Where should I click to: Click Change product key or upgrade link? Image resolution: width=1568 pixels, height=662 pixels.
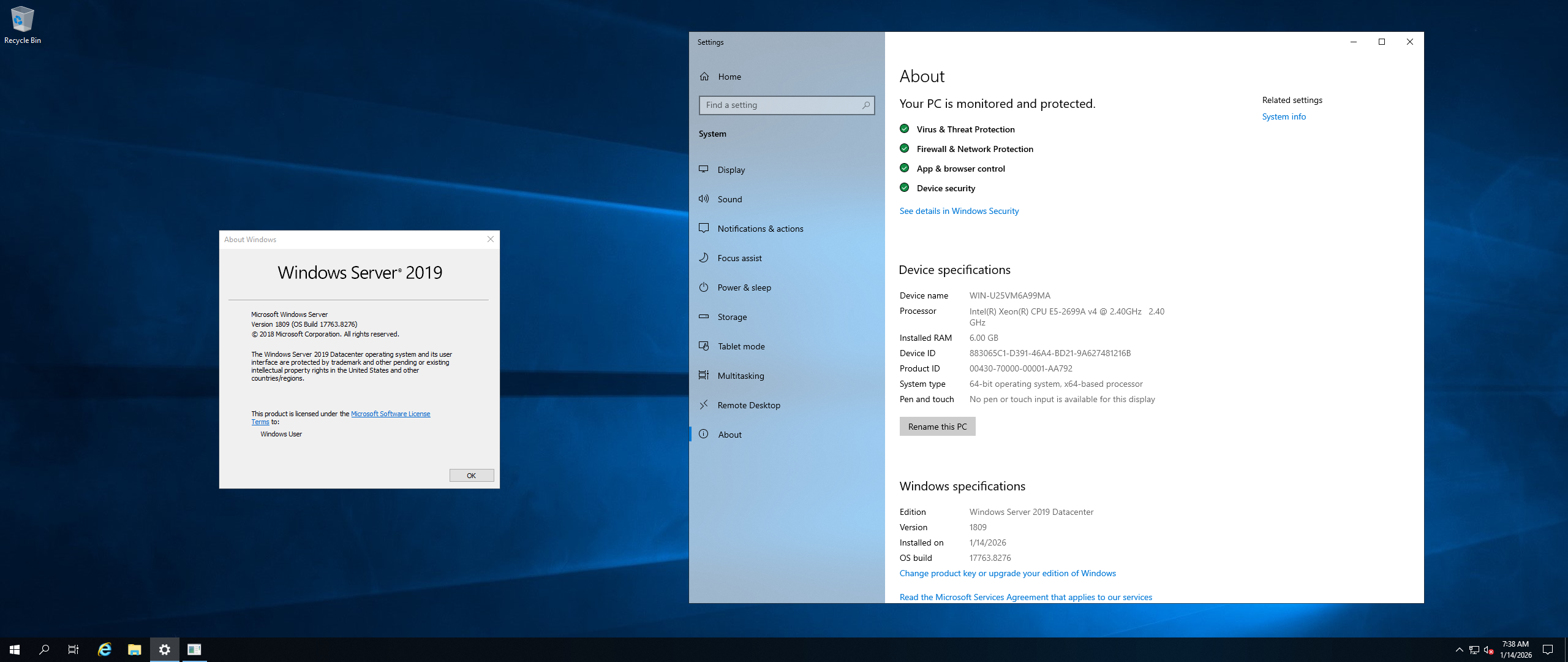coord(1007,573)
